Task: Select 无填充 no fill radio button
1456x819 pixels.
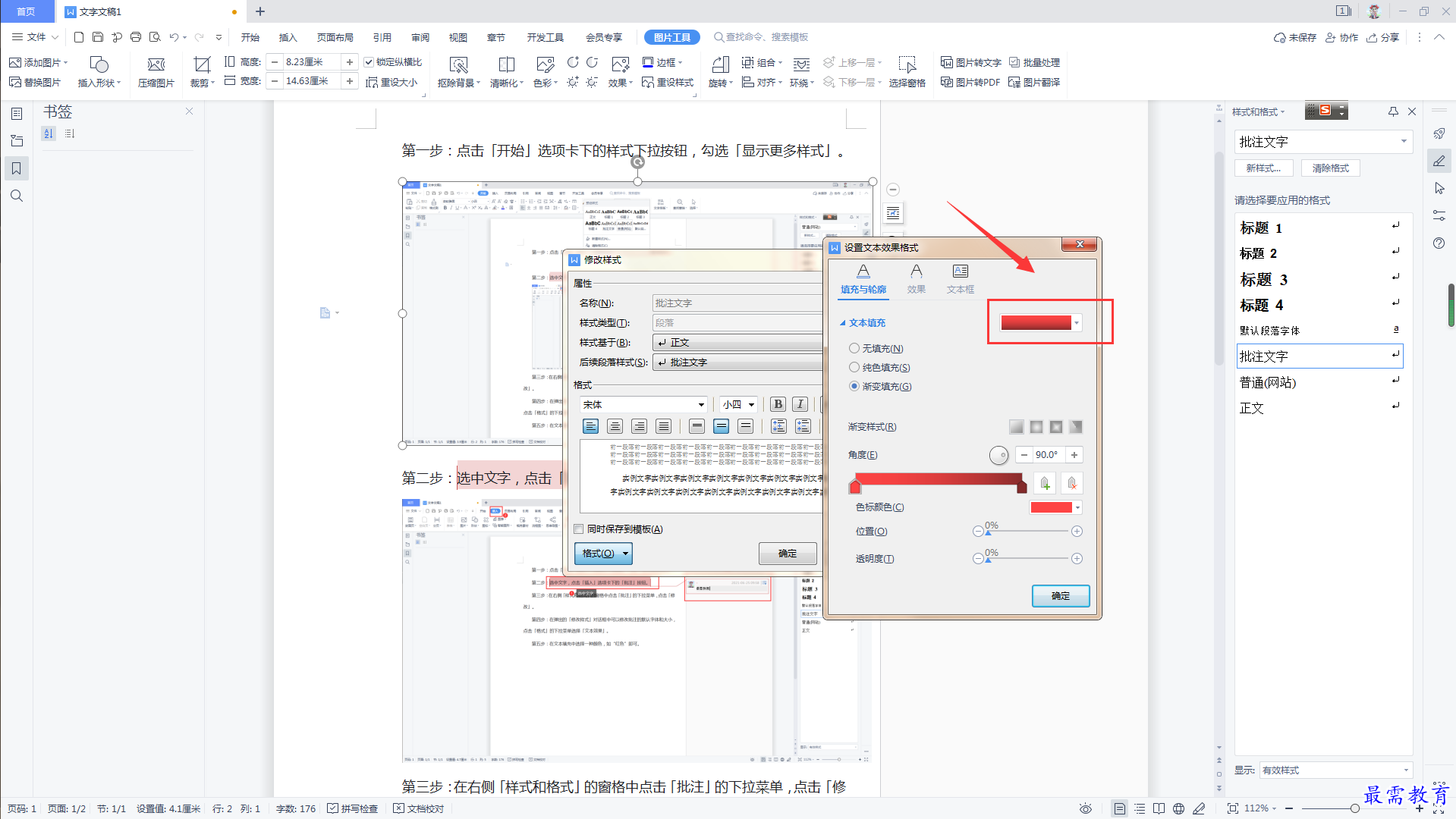Action: tap(854, 348)
